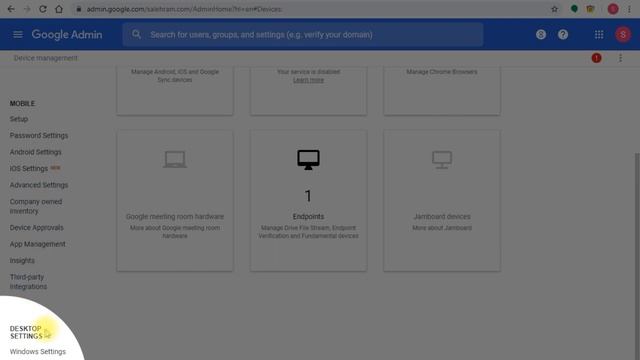Open Android Settings

36,152
